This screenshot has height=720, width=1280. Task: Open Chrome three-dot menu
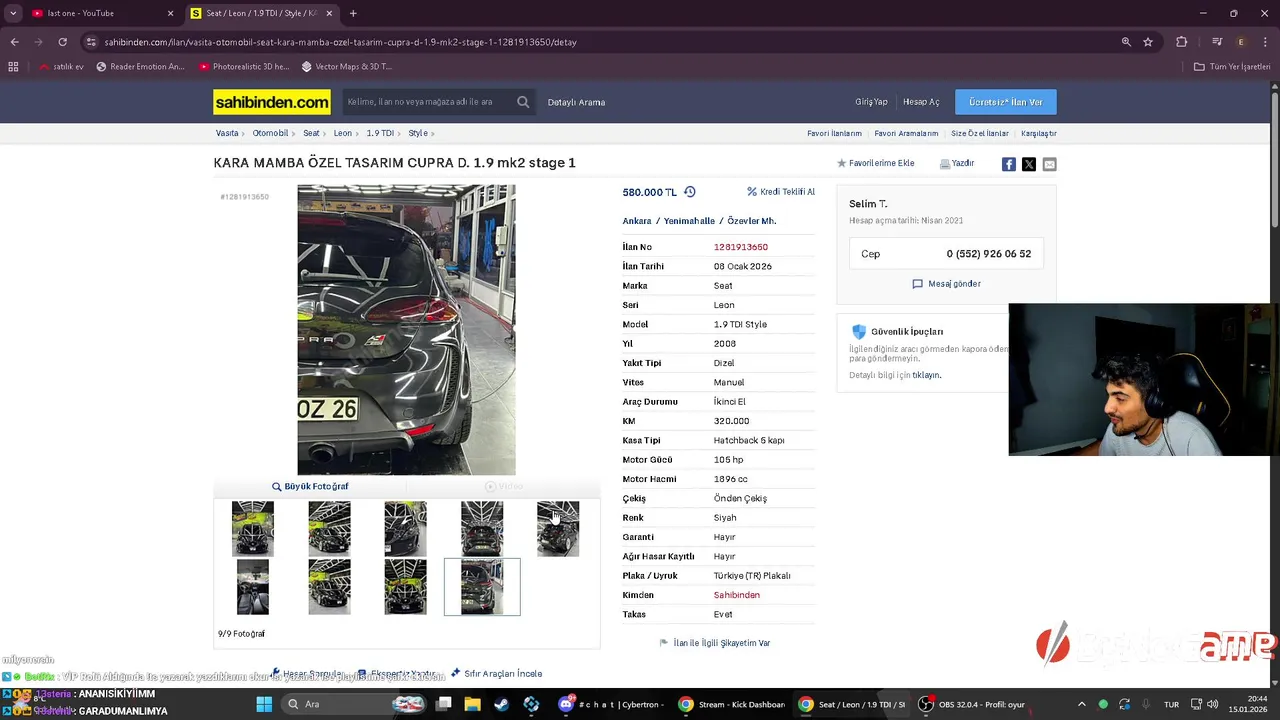(x=1265, y=42)
